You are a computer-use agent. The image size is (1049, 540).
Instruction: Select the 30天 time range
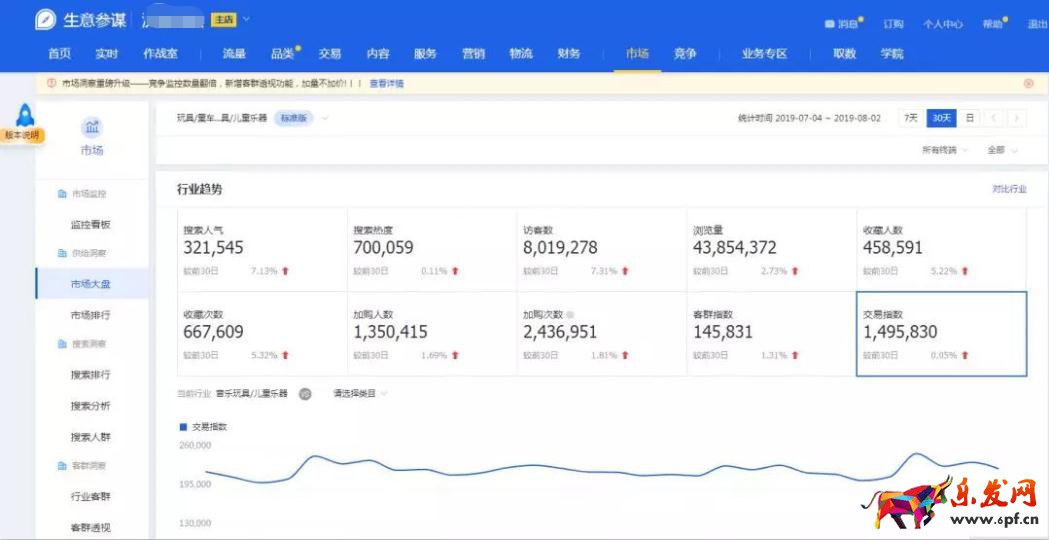click(x=940, y=118)
